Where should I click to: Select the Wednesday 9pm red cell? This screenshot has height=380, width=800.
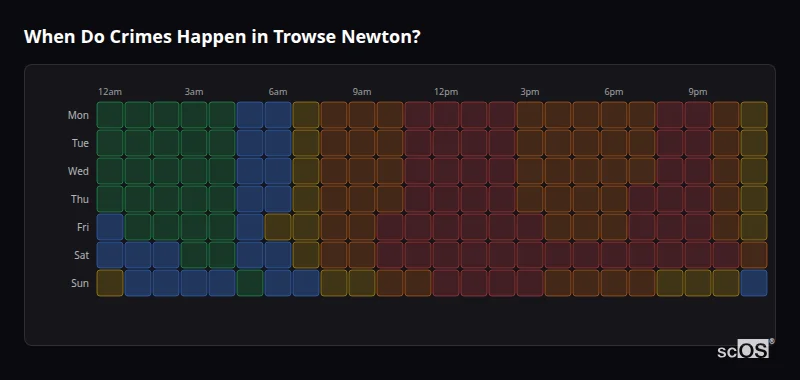pyautogui.click(x=698, y=171)
